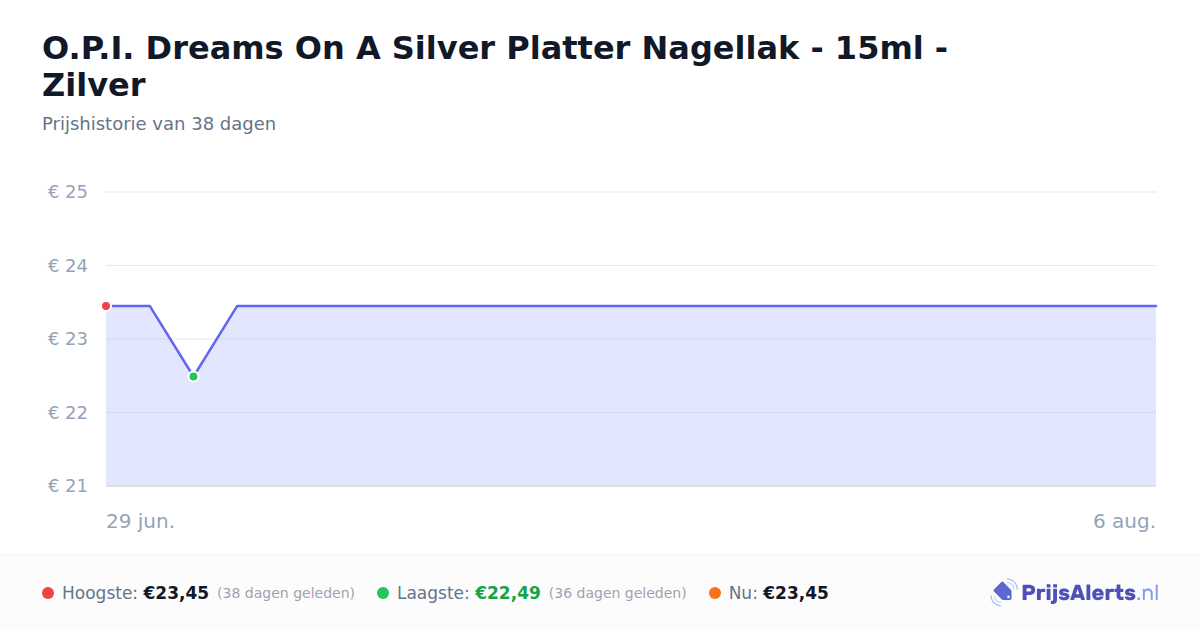Image resolution: width=1200 pixels, height=630 pixels.
Task: Click the € 25 axis label
Action: point(68,192)
